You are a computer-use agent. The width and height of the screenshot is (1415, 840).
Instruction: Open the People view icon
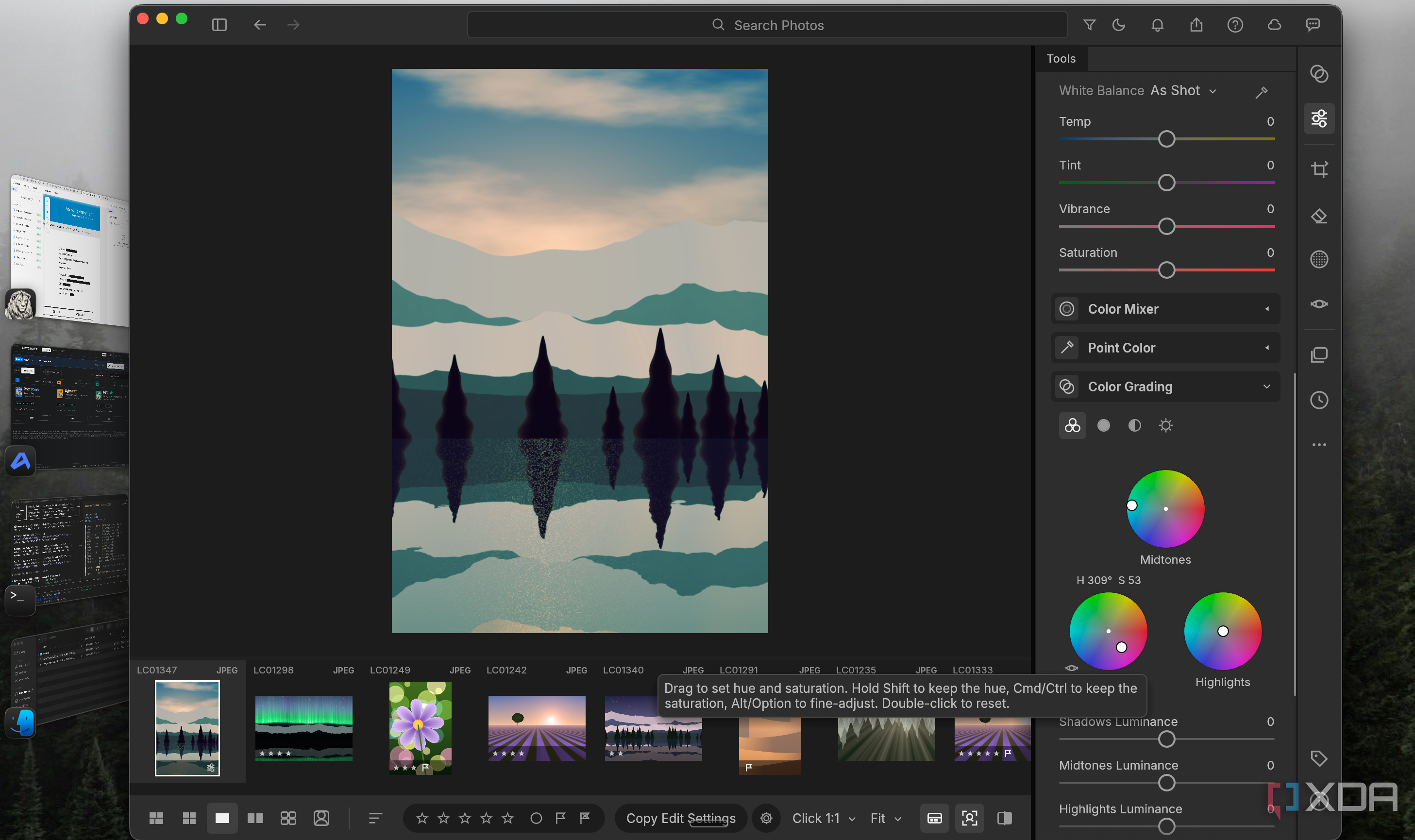[x=321, y=818]
